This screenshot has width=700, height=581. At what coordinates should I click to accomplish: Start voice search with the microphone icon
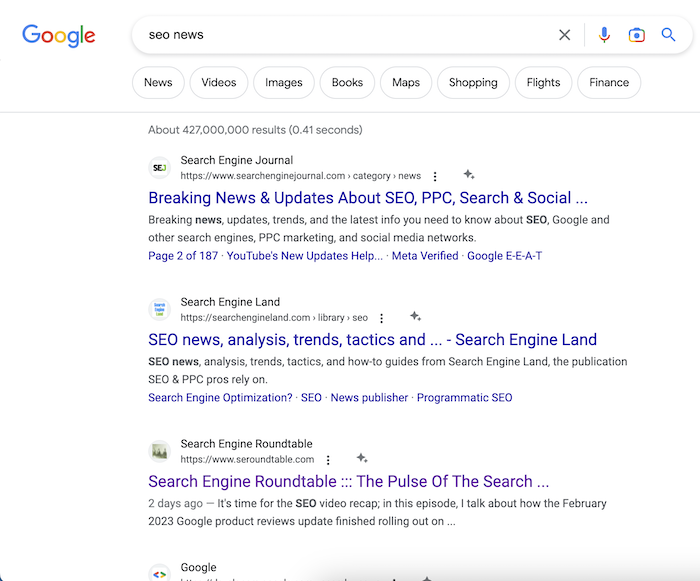[x=604, y=35]
